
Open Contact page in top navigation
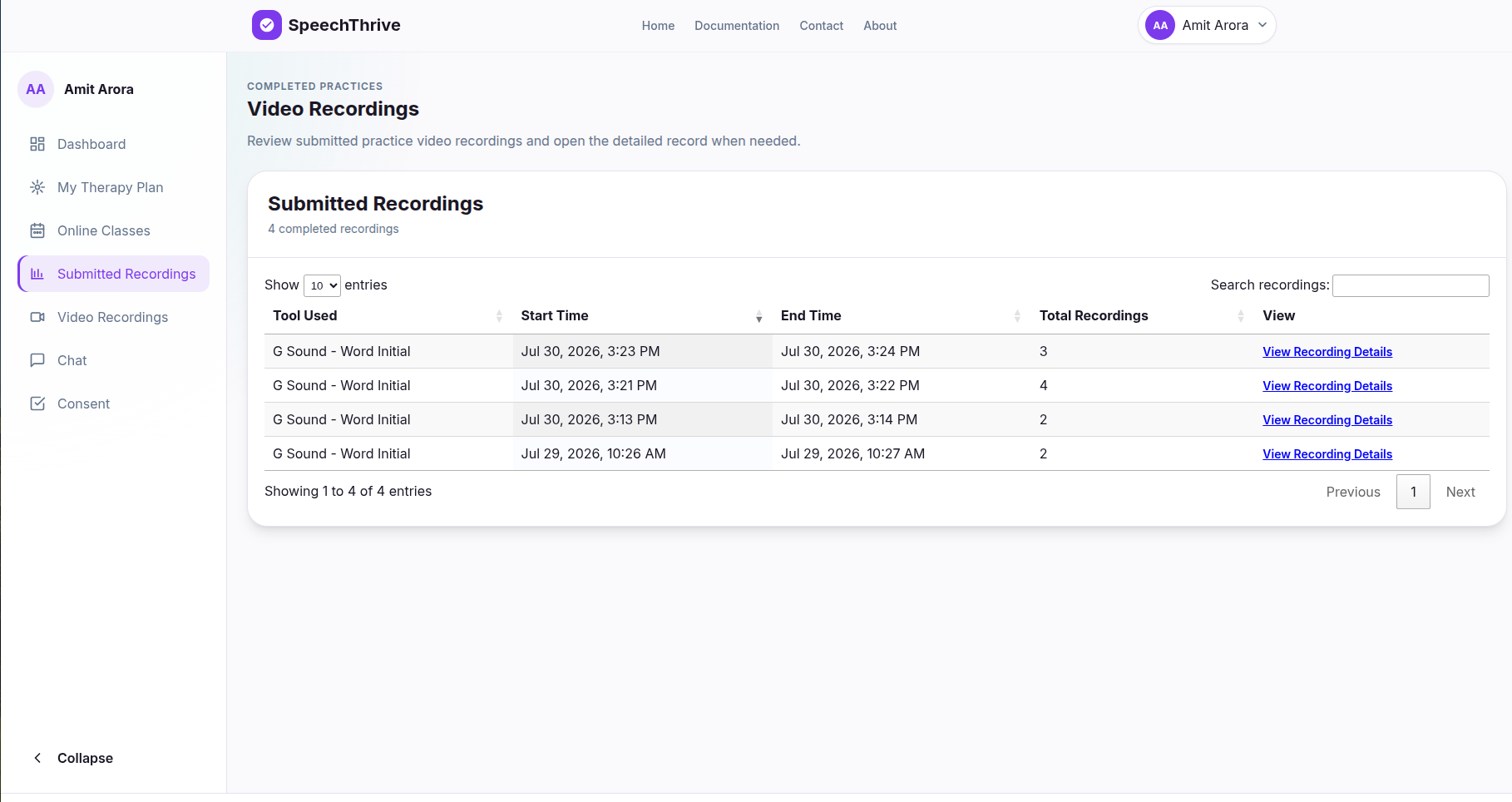(821, 26)
